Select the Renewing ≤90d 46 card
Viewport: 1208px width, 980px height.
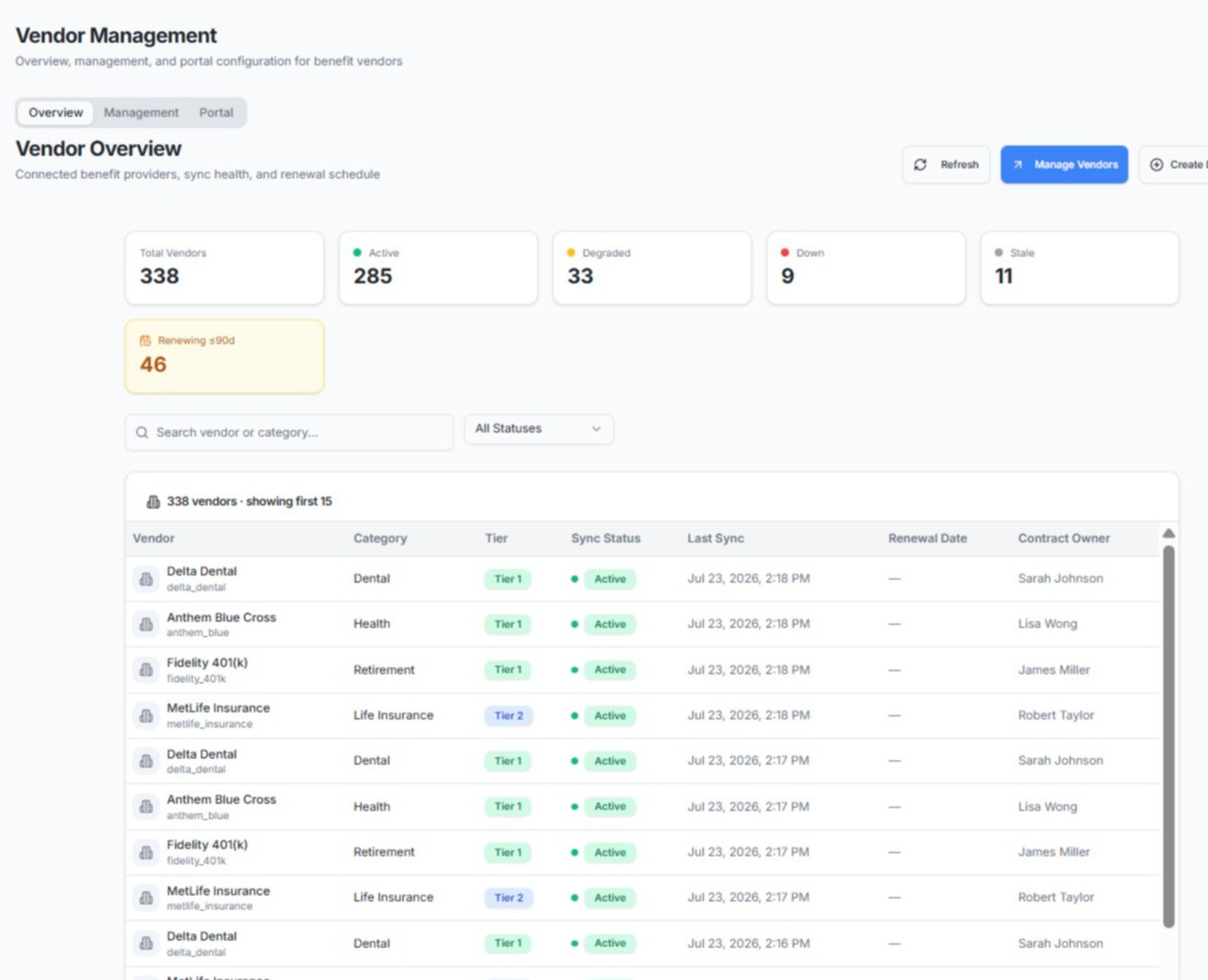point(225,356)
